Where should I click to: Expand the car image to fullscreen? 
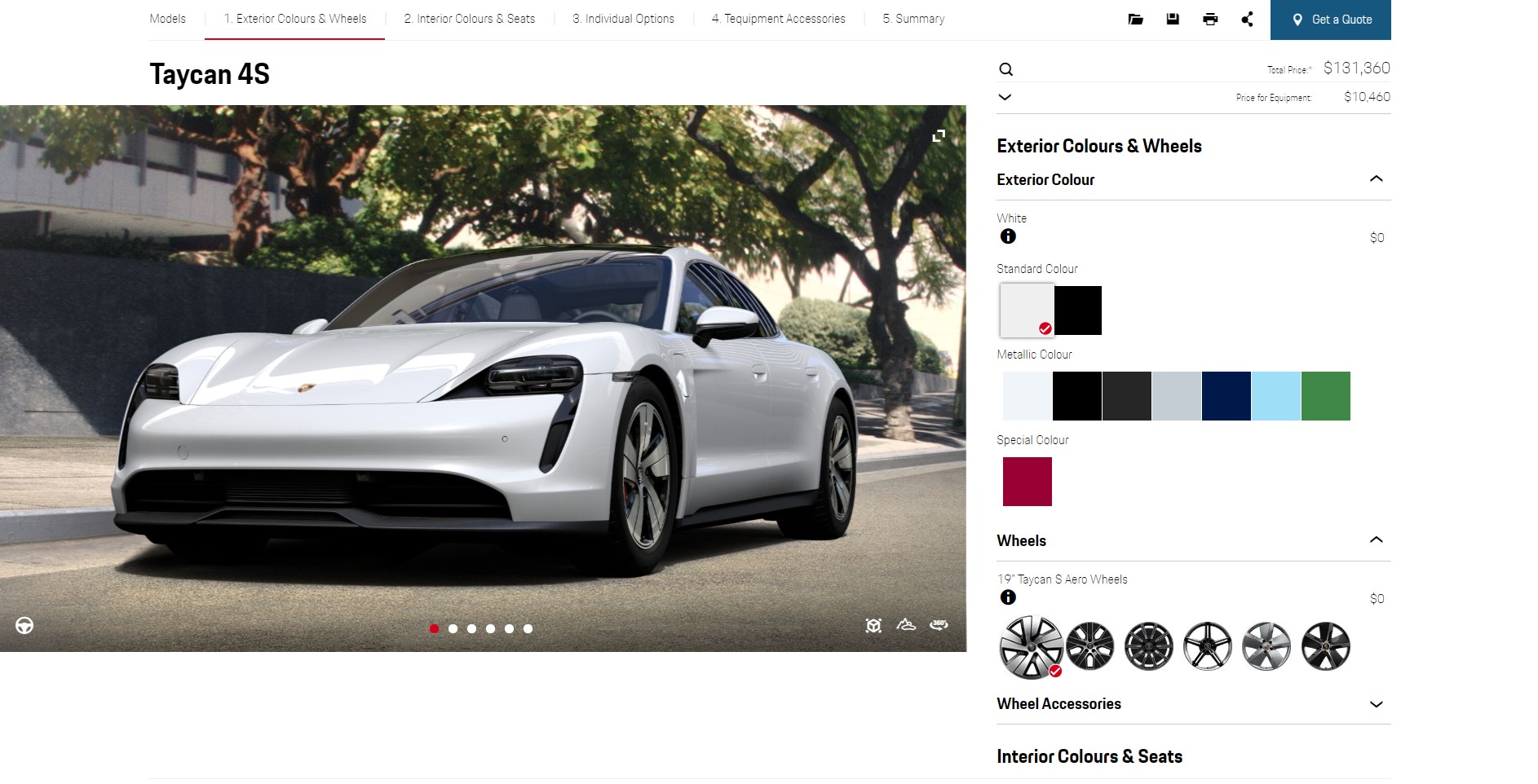click(x=939, y=136)
